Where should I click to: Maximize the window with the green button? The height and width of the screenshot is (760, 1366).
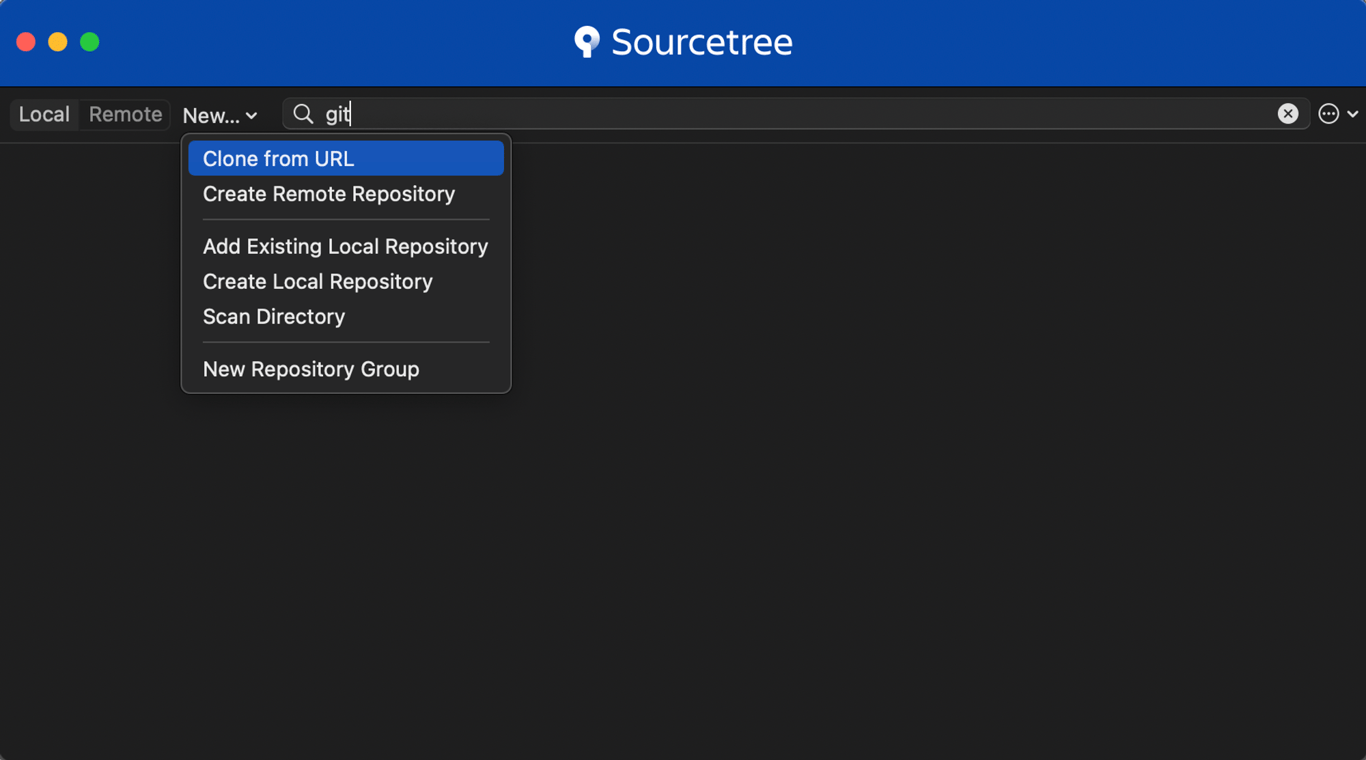click(x=90, y=42)
